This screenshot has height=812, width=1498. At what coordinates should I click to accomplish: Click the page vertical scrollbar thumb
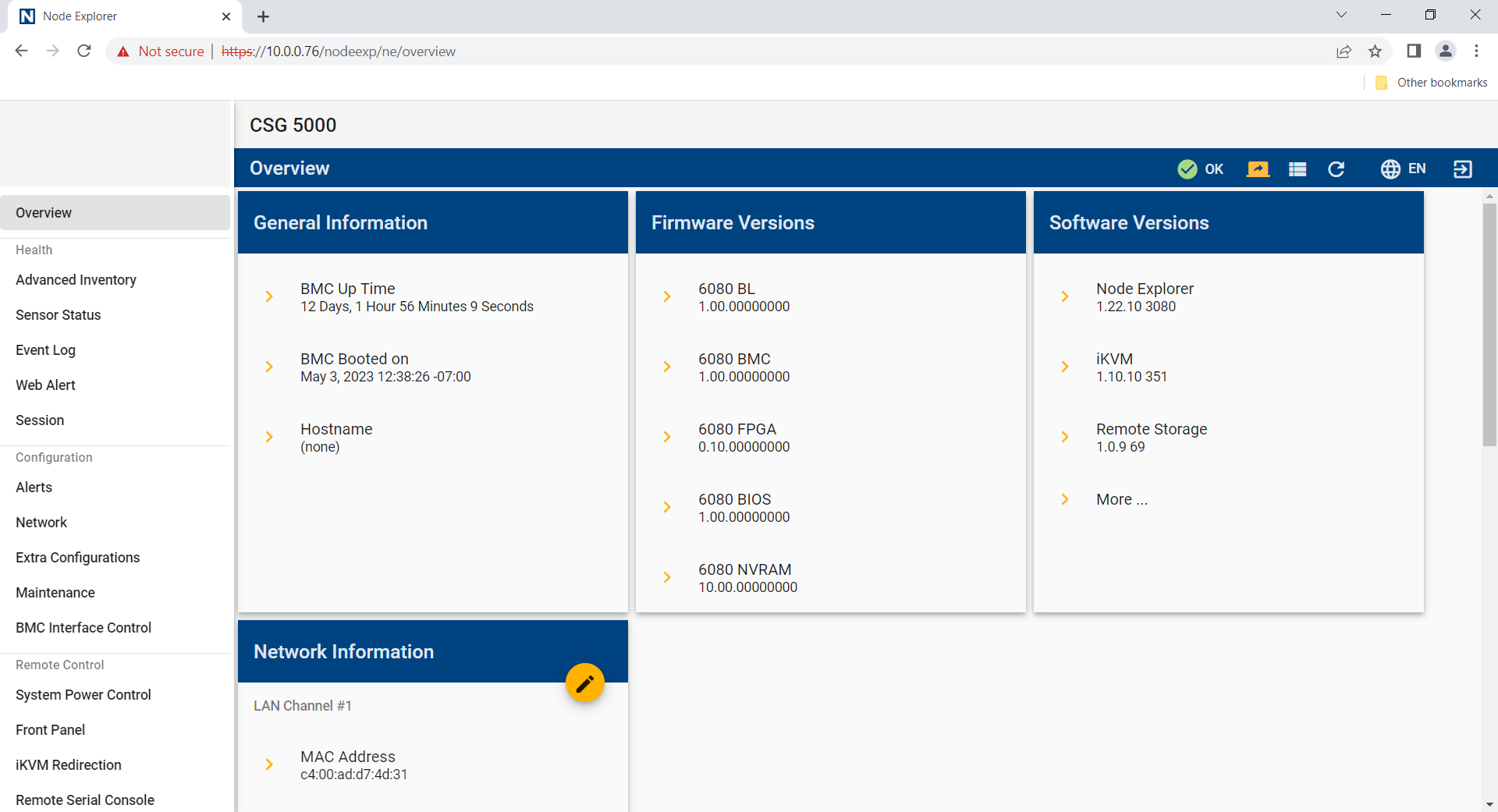1489,325
